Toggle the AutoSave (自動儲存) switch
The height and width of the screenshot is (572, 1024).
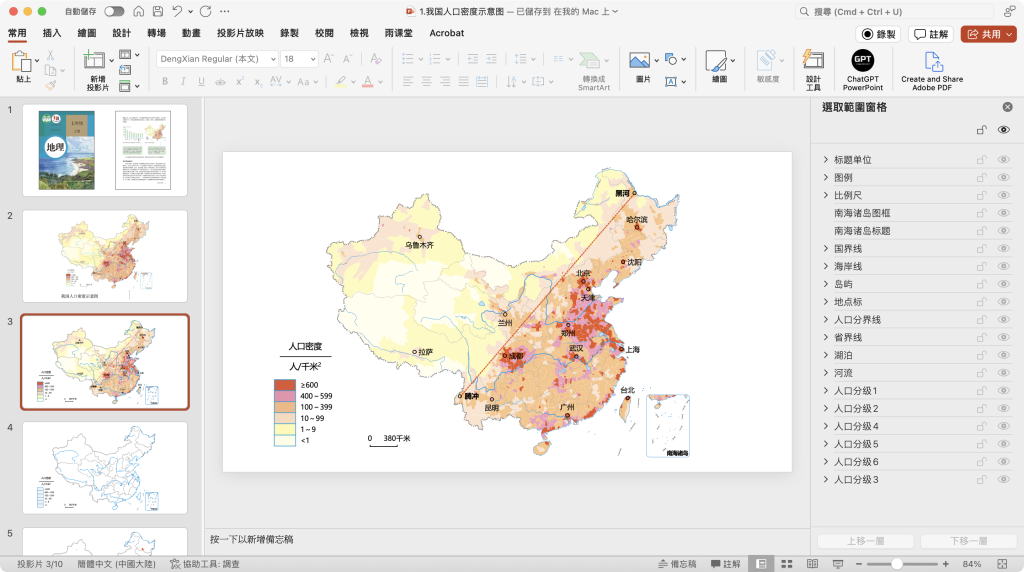114,11
